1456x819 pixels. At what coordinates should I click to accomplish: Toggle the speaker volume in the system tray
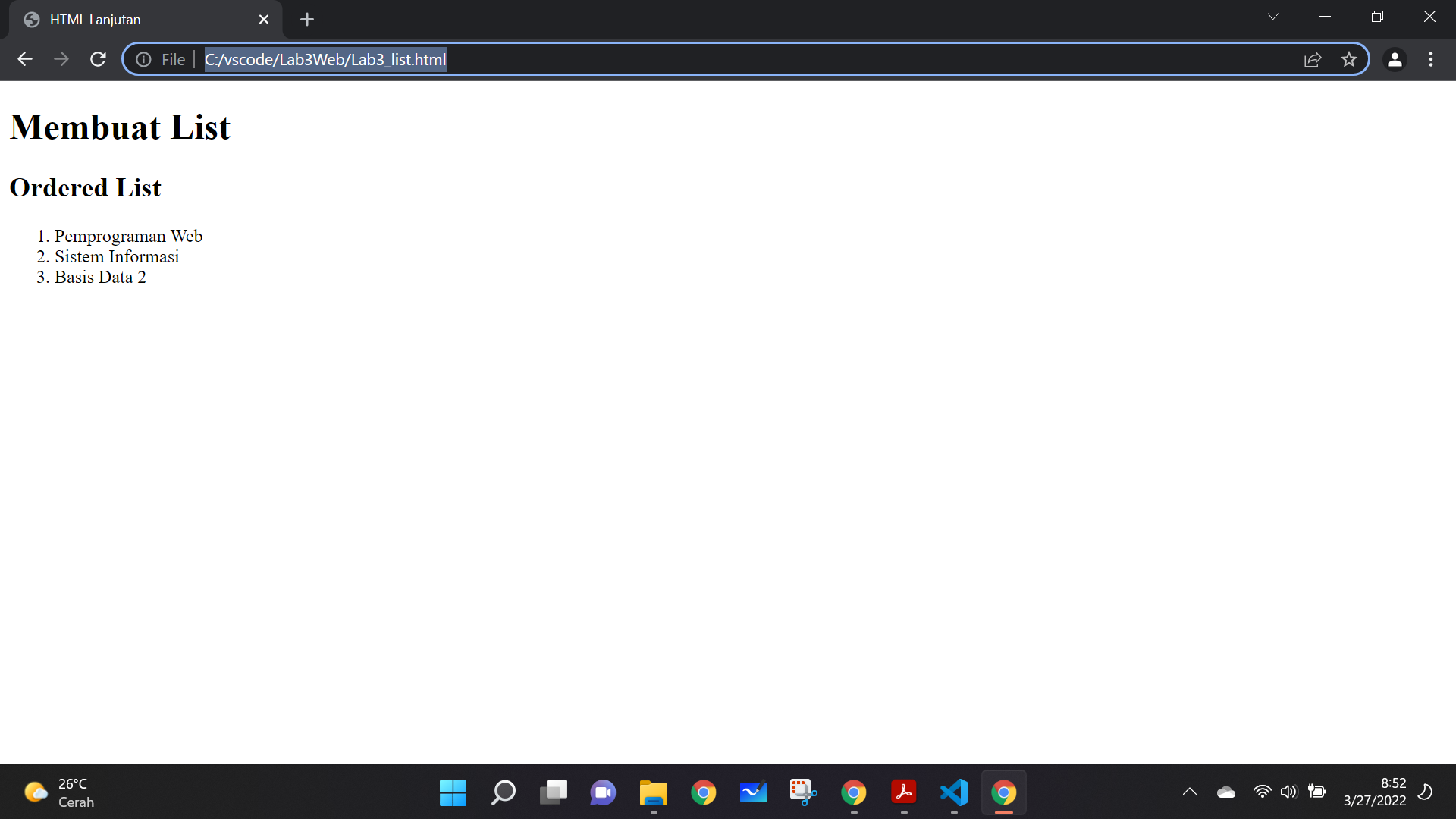[1289, 792]
